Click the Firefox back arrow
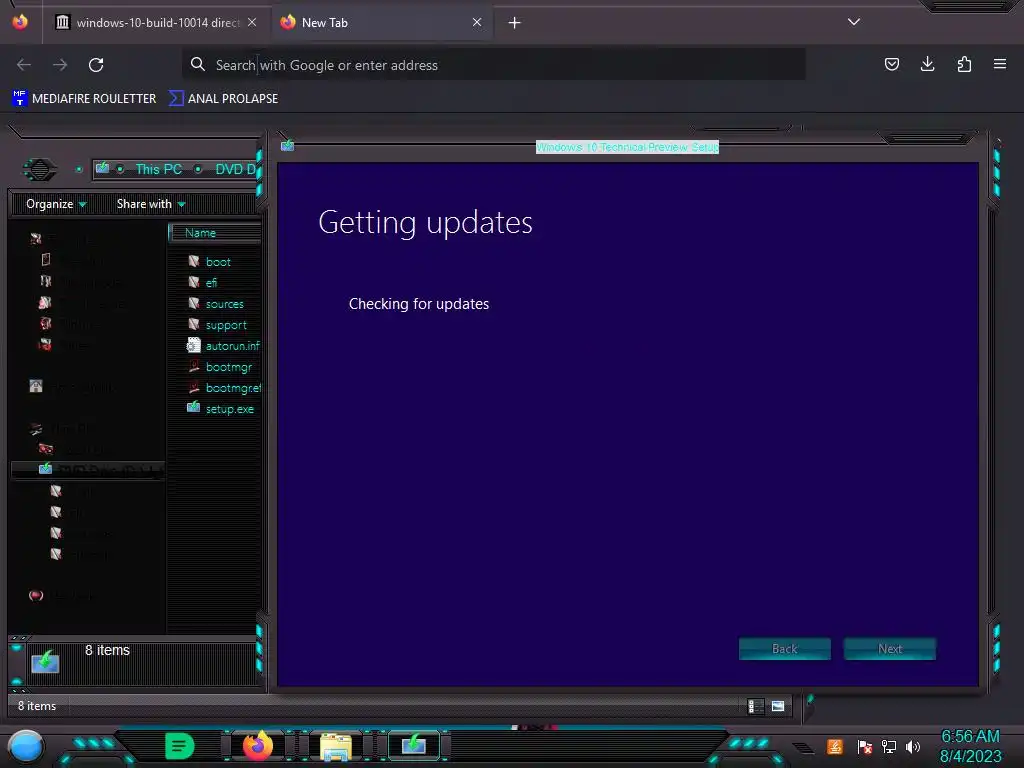 pos(24,65)
